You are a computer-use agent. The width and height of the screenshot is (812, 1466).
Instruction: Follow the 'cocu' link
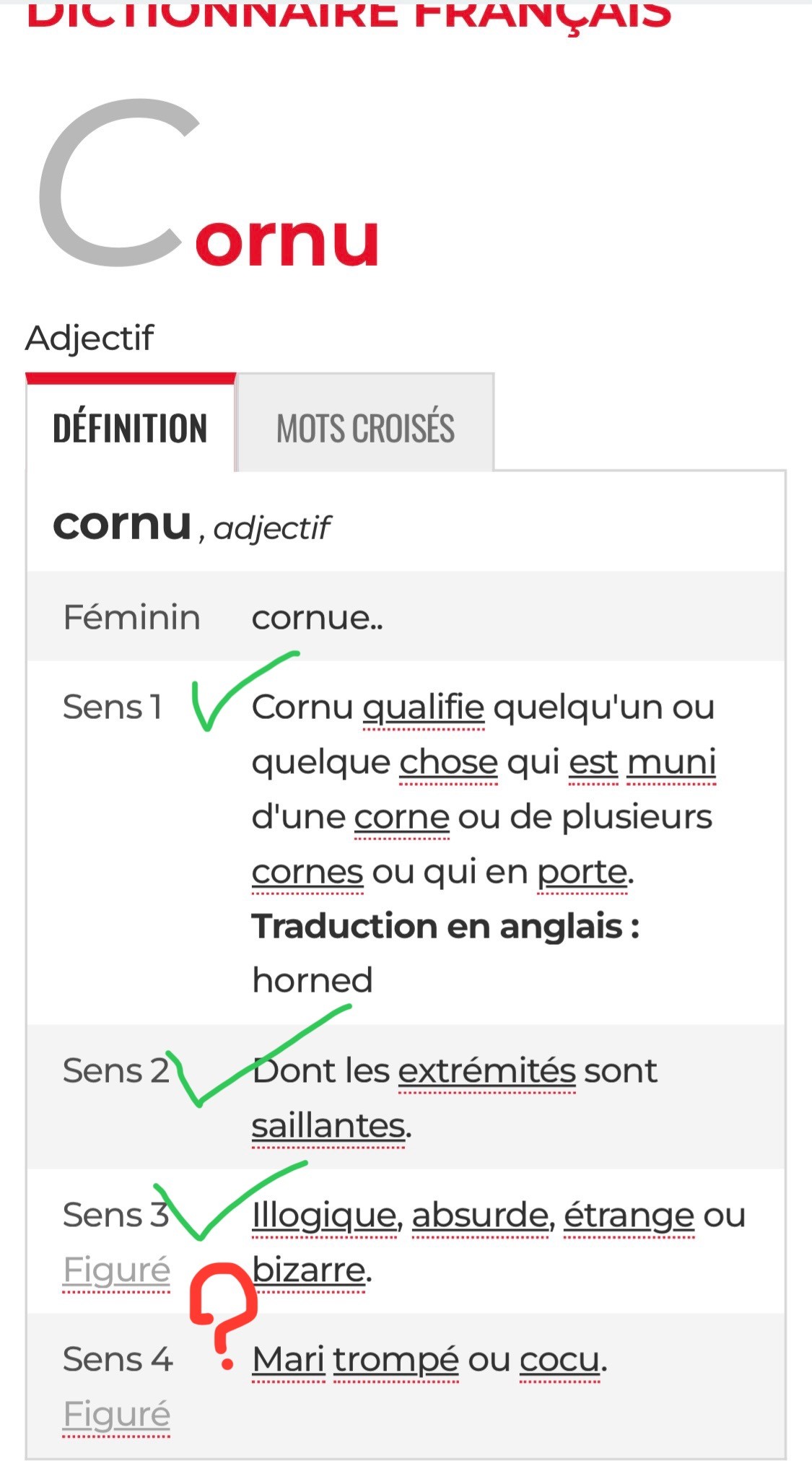(559, 1360)
